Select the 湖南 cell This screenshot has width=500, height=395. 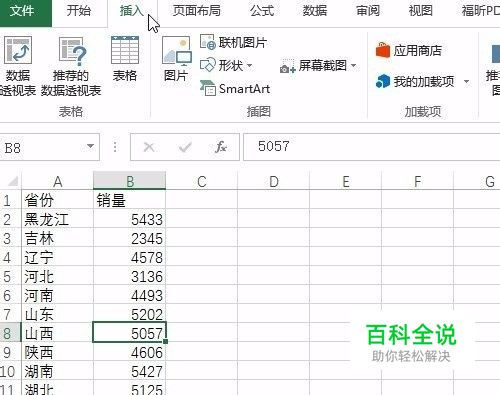(x=57, y=371)
